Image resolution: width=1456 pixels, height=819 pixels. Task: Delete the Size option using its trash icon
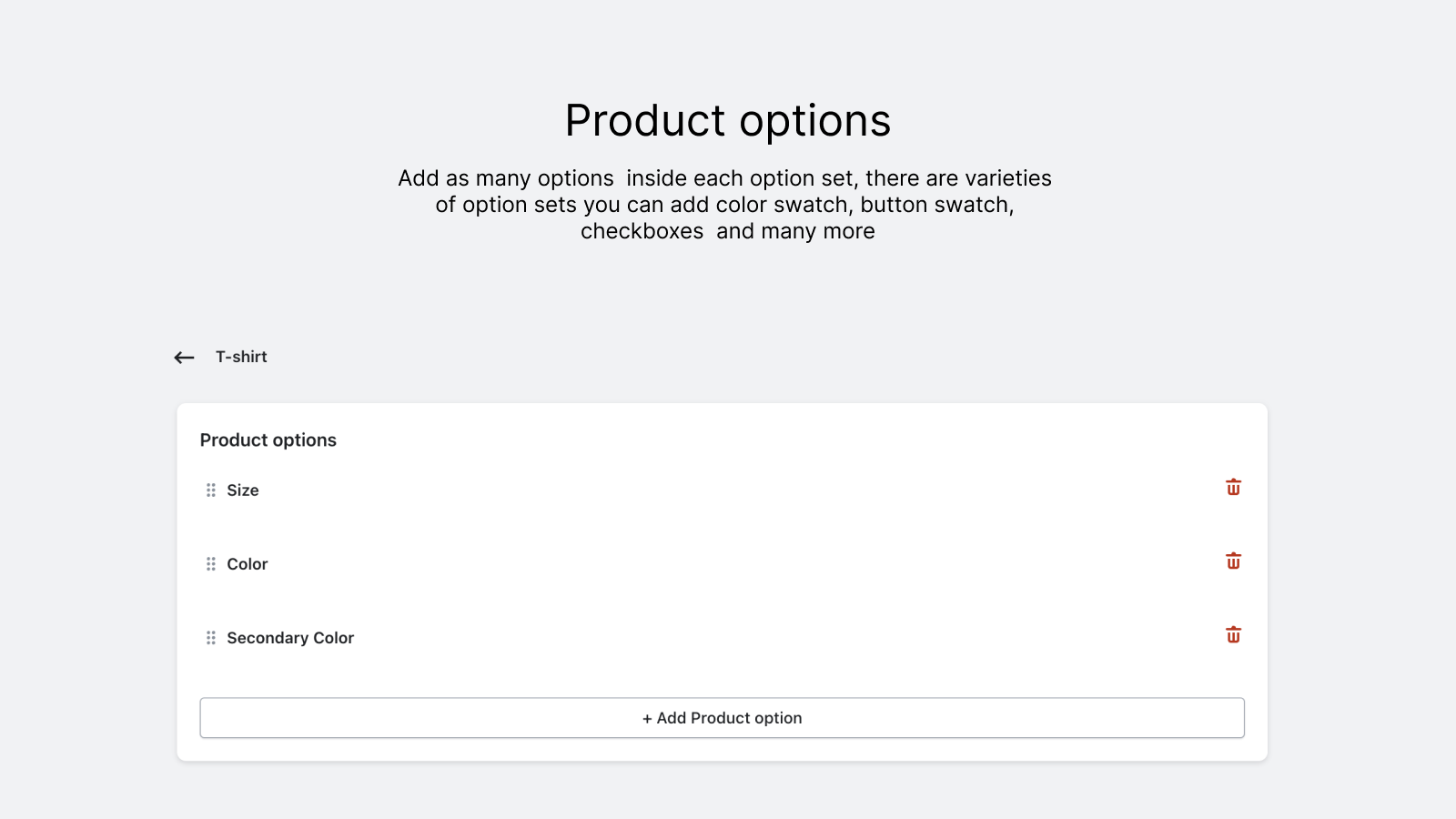(1233, 487)
